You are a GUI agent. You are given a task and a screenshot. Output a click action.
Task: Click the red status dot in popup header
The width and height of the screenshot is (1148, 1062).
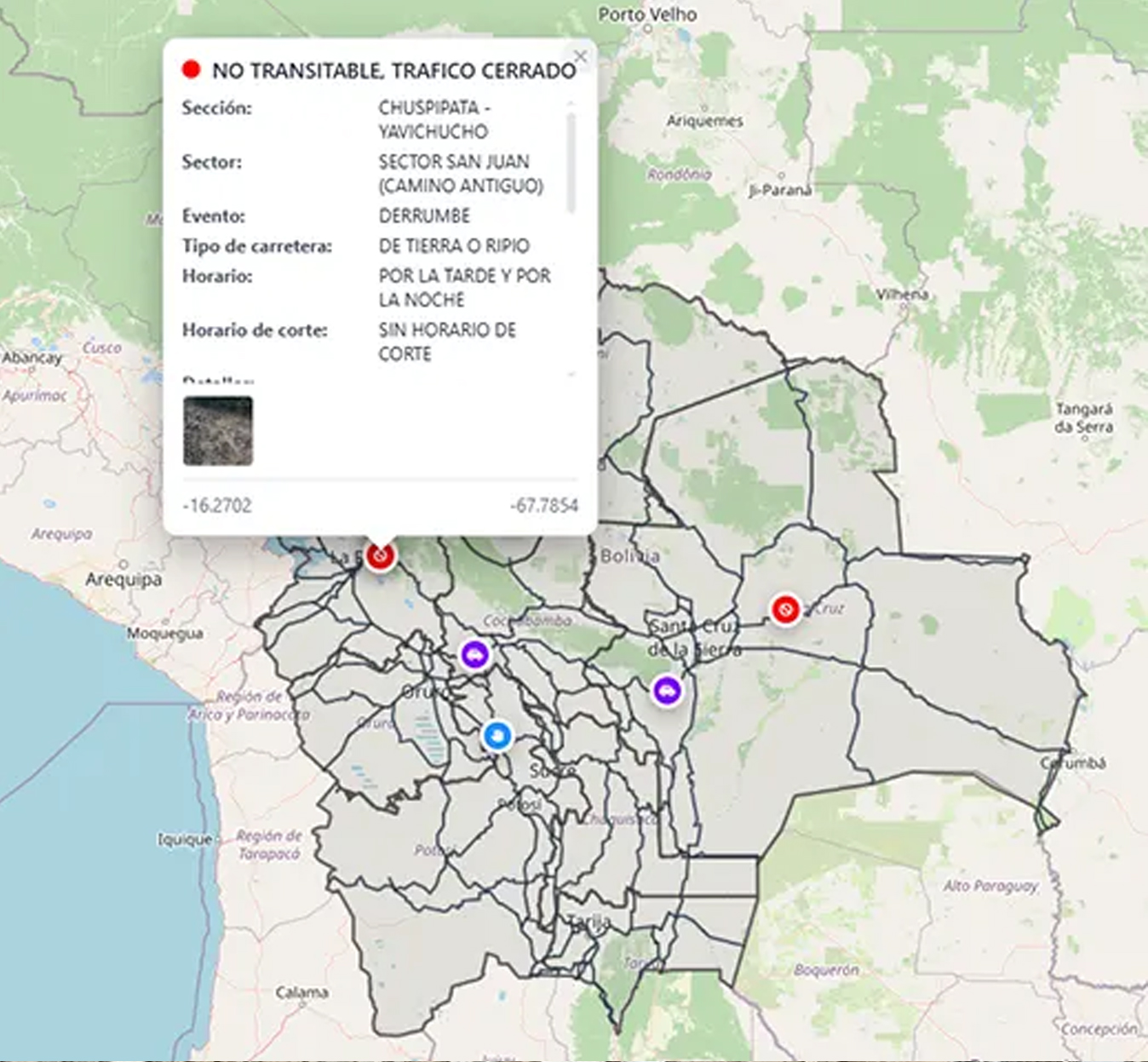click(191, 70)
